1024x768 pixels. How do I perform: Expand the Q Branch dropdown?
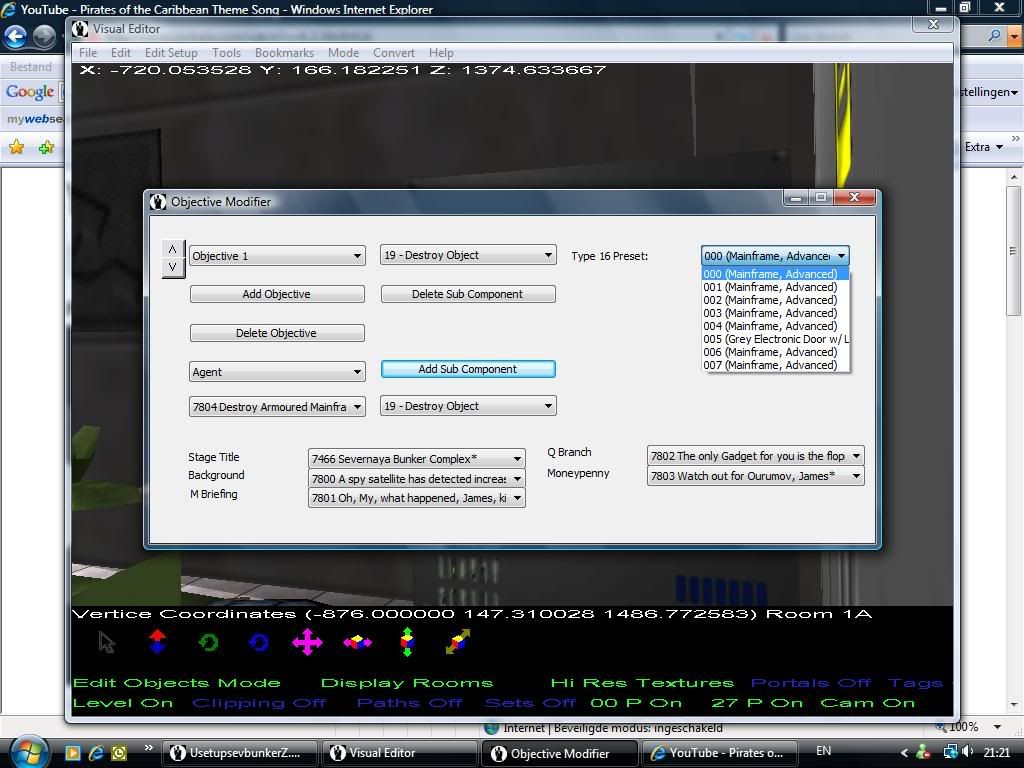pos(756,456)
